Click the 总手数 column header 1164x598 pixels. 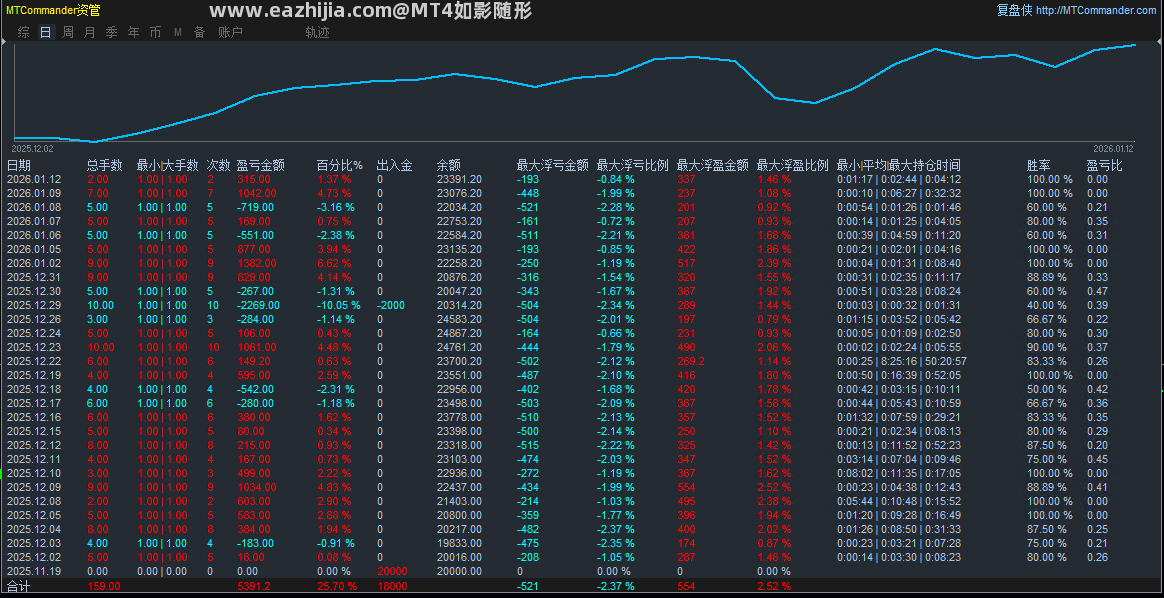[x=105, y=165]
